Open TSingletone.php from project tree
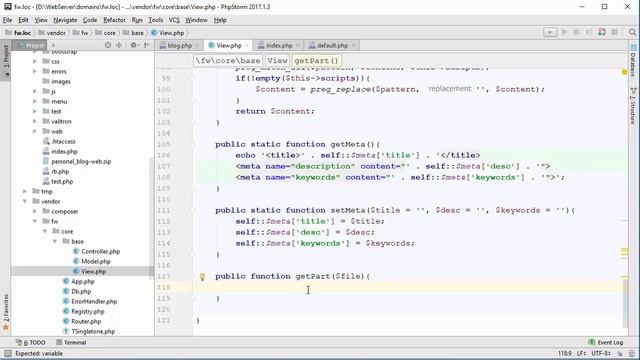This screenshot has height=360, width=640. [89, 331]
